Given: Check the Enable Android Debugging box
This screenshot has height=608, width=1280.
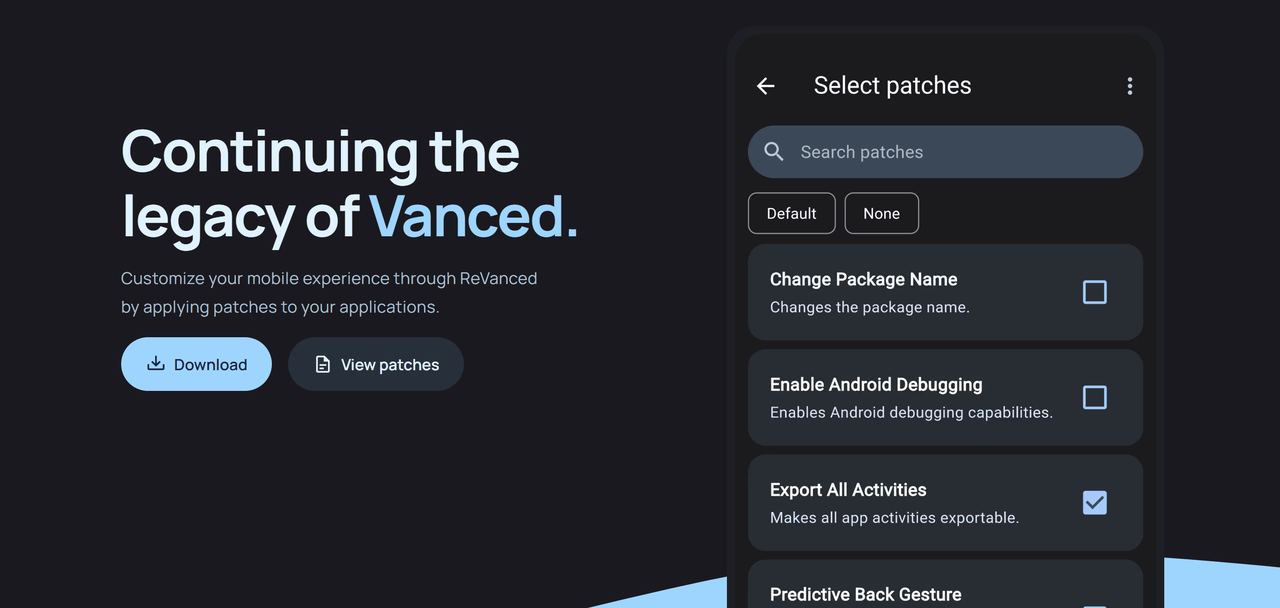Looking at the screenshot, I should (x=1095, y=397).
